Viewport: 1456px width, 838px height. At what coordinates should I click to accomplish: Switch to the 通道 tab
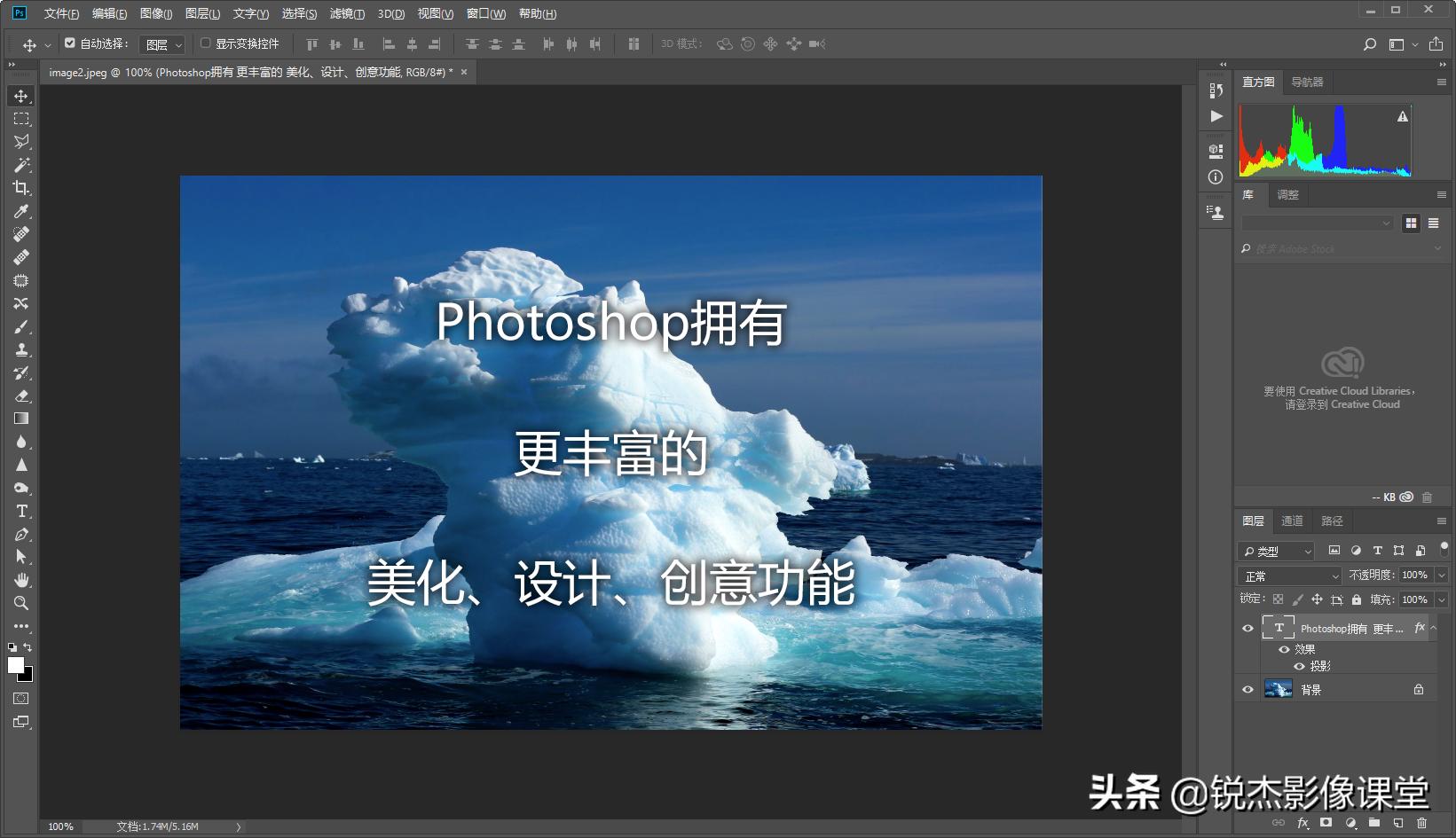1292,521
